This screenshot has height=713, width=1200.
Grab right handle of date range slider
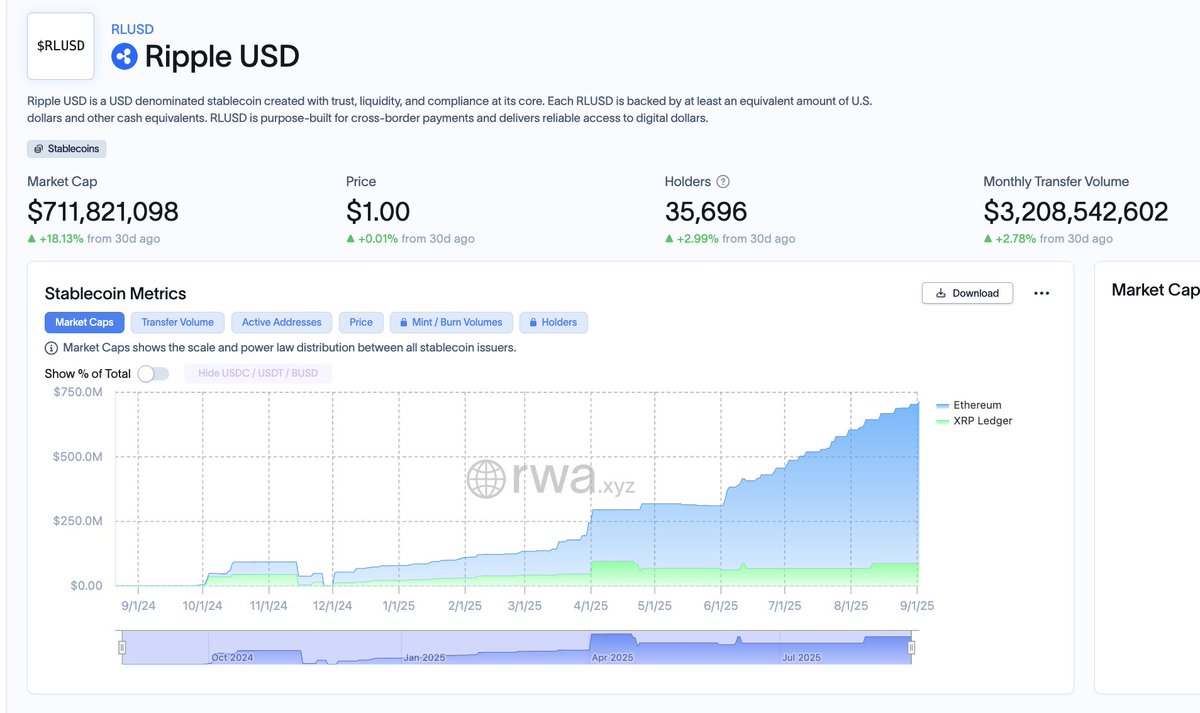point(911,648)
